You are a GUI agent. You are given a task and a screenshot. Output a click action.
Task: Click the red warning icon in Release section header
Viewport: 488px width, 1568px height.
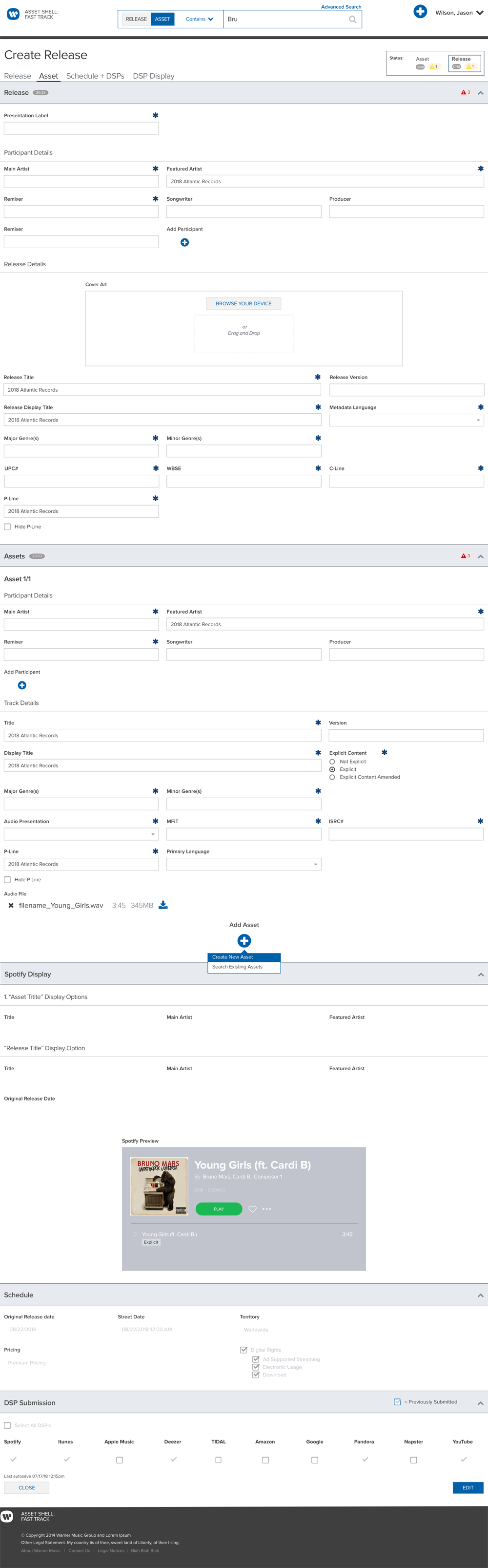pos(464,92)
